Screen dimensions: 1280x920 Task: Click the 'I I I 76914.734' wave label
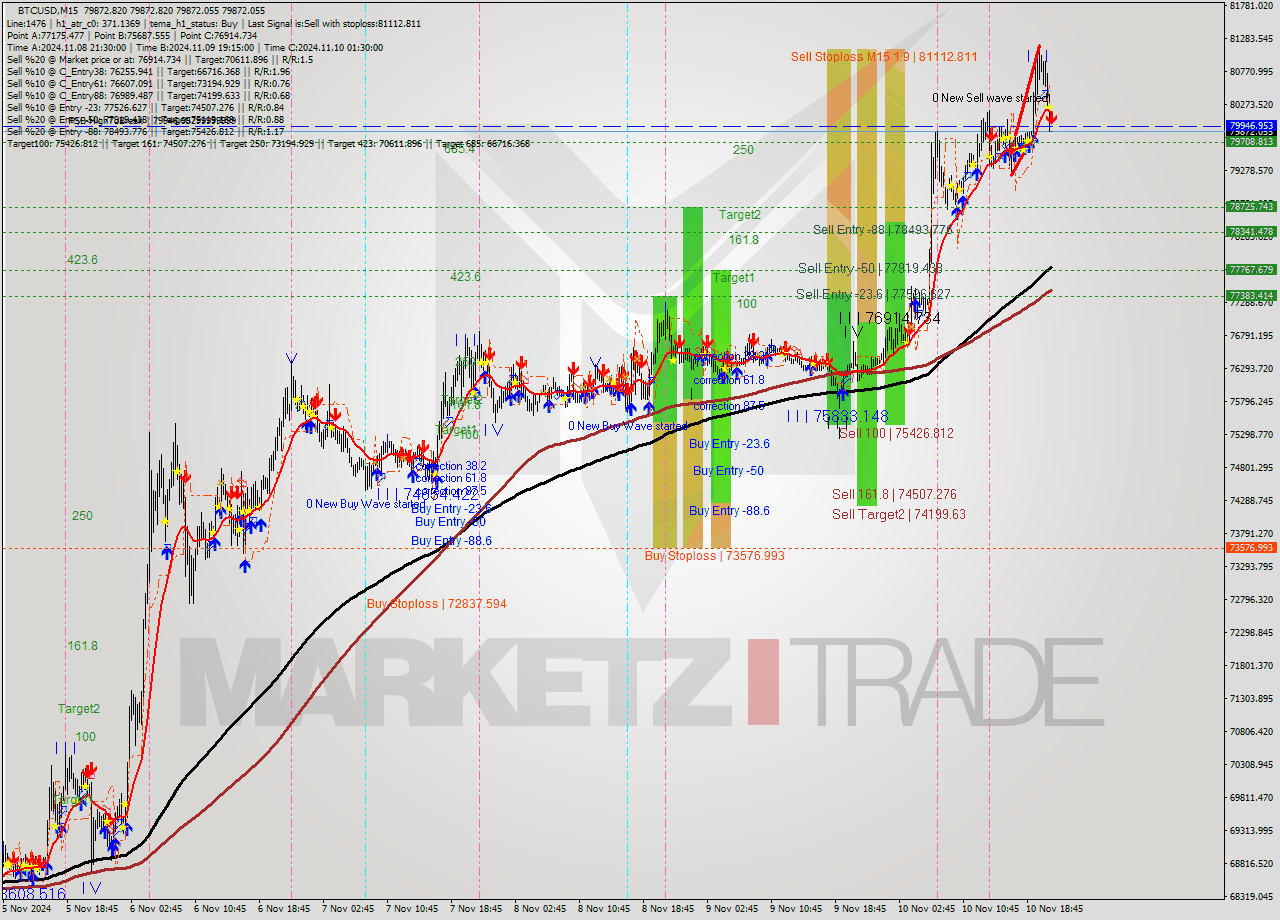pos(890,318)
